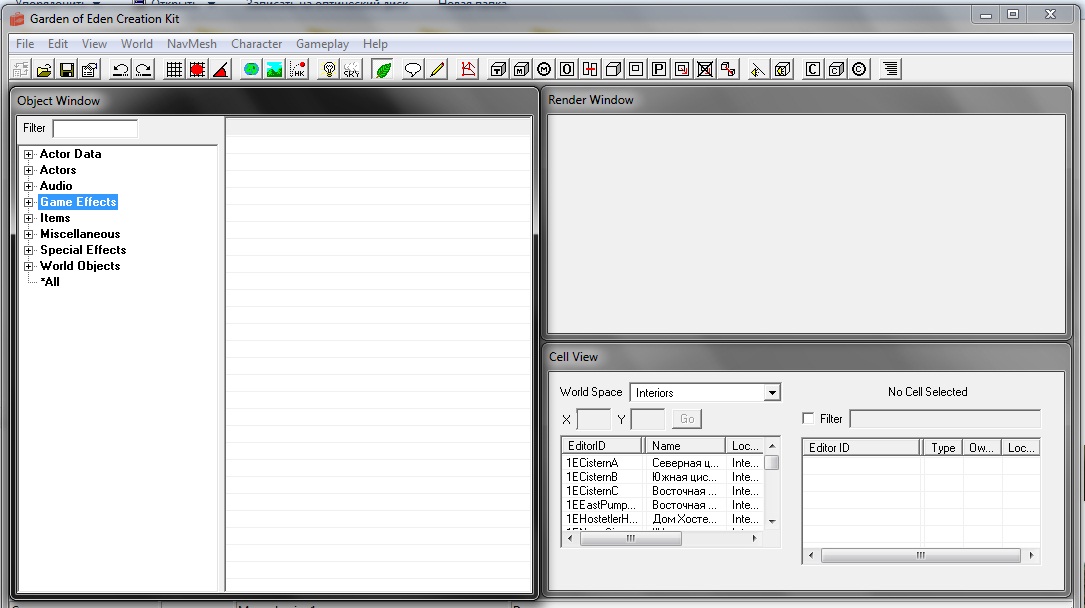
Task: Open the World menu
Action: (137, 44)
